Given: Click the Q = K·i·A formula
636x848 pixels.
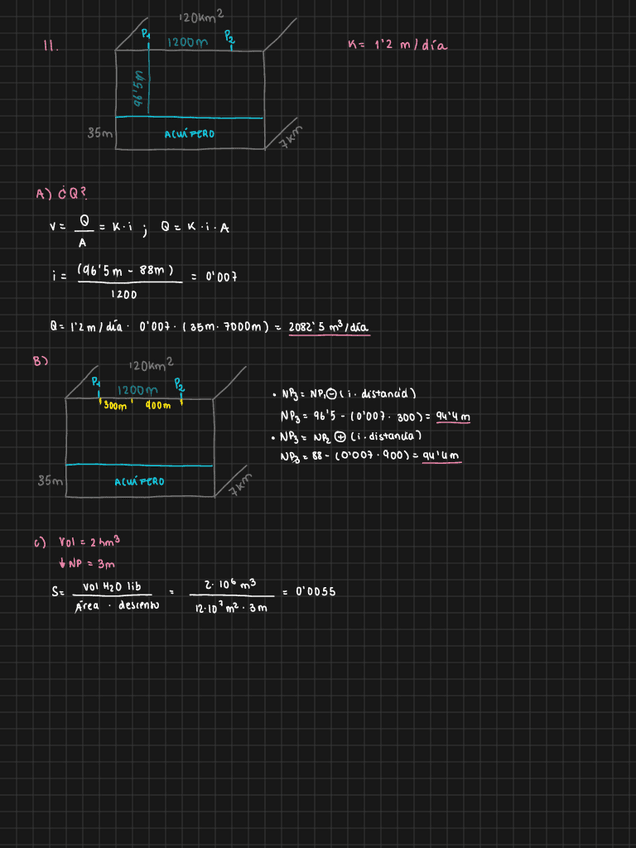Looking at the screenshot, I should coord(195,228).
